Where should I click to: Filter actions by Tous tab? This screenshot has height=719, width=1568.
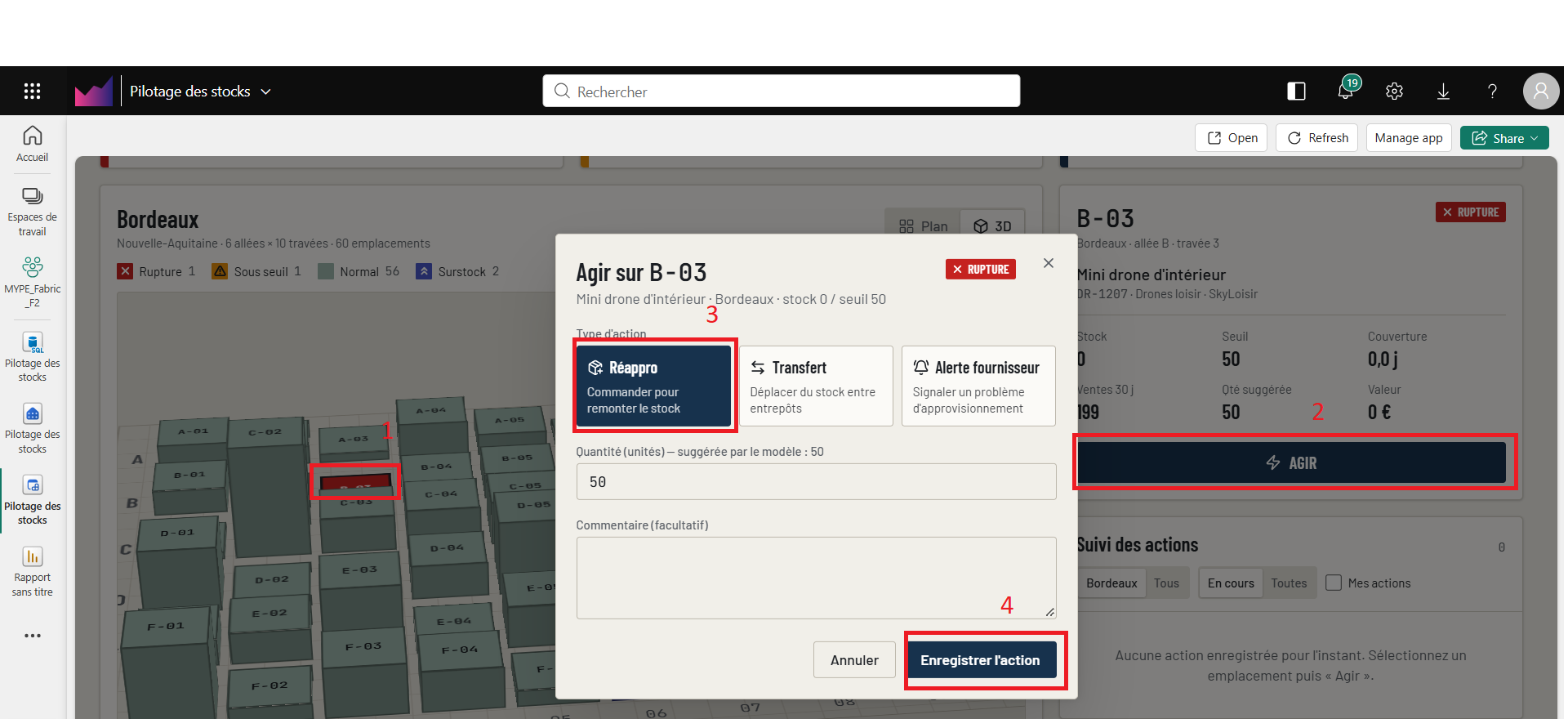point(1166,583)
